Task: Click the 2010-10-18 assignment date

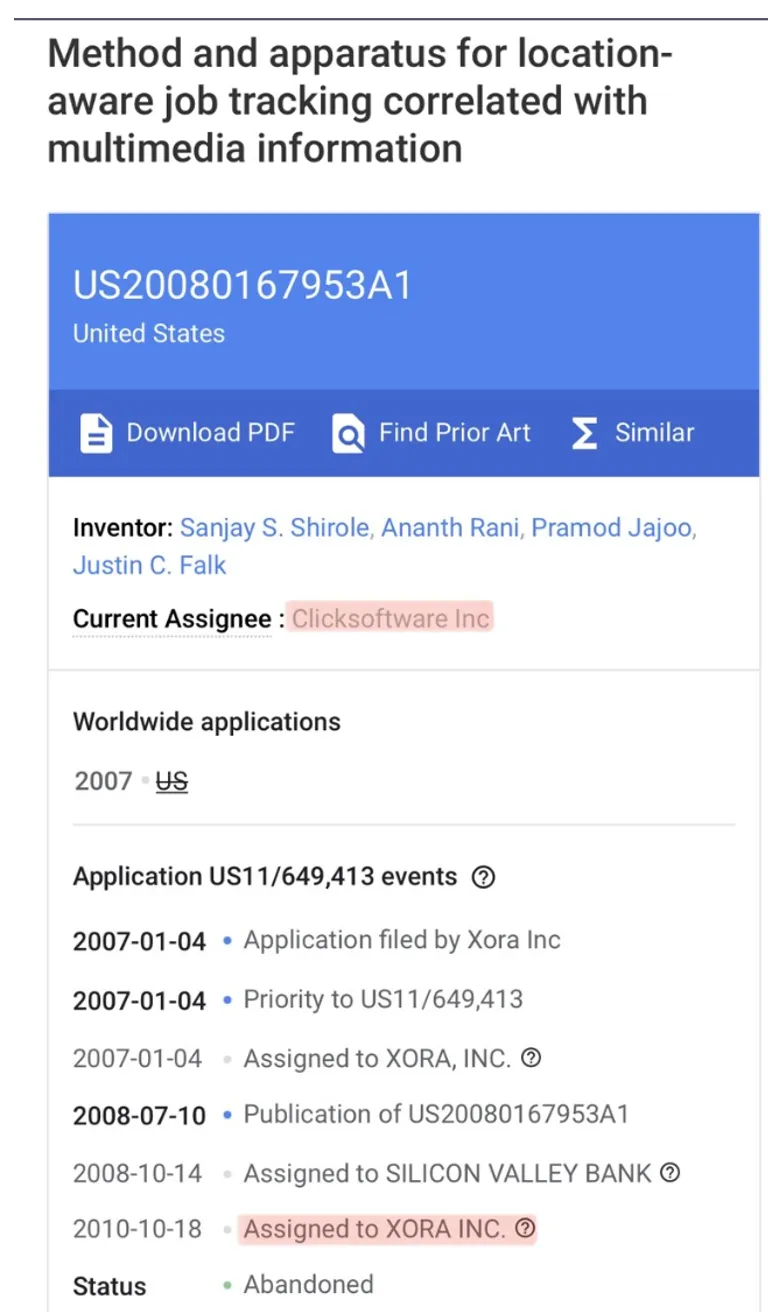Action: [137, 1229]
